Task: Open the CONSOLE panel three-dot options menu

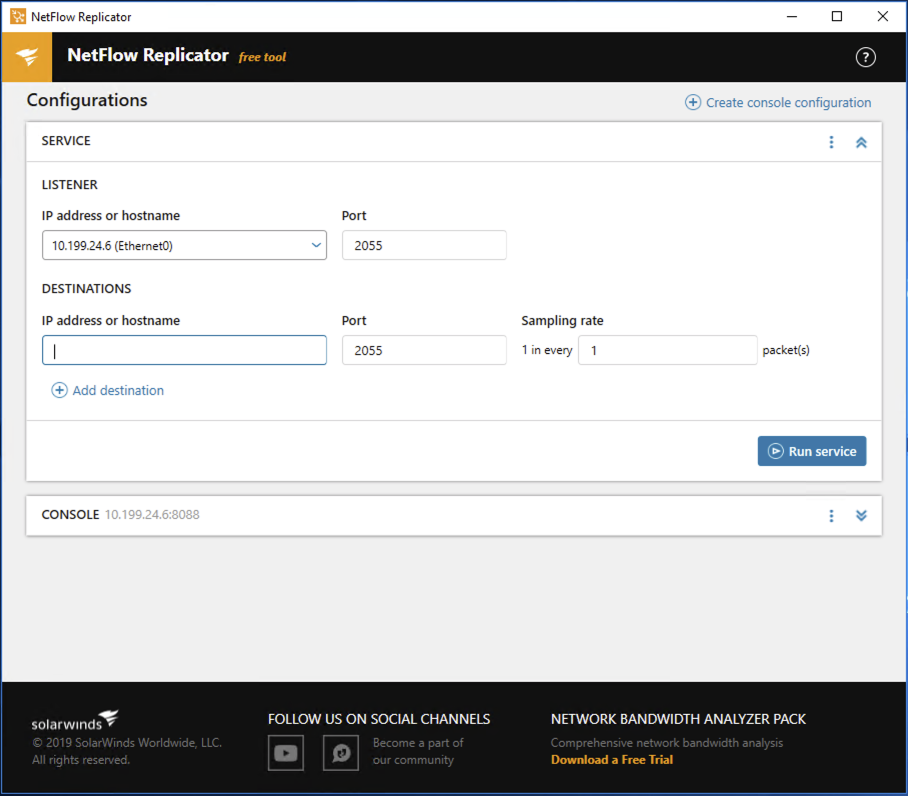Action: pyautogui.click(x=831, y=515)
